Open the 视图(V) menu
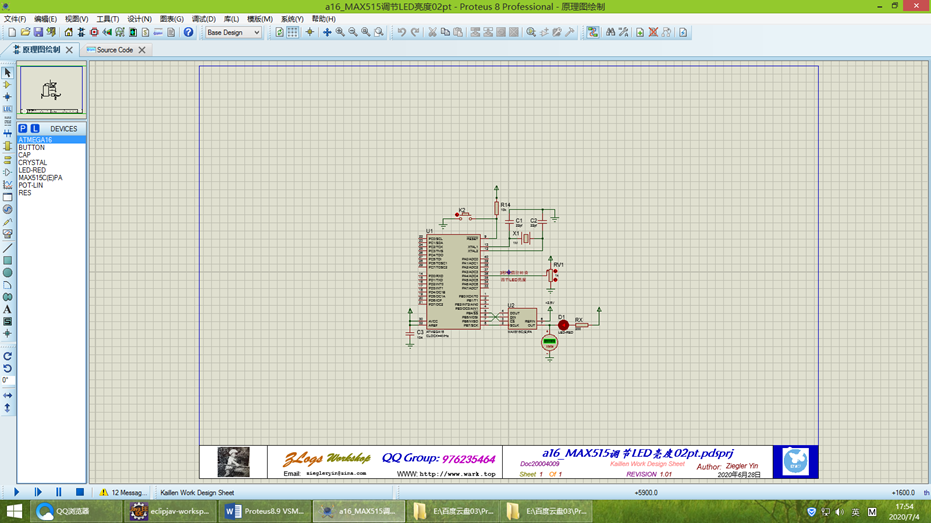Viewport: 931px width, 524px height. (77, 19)
